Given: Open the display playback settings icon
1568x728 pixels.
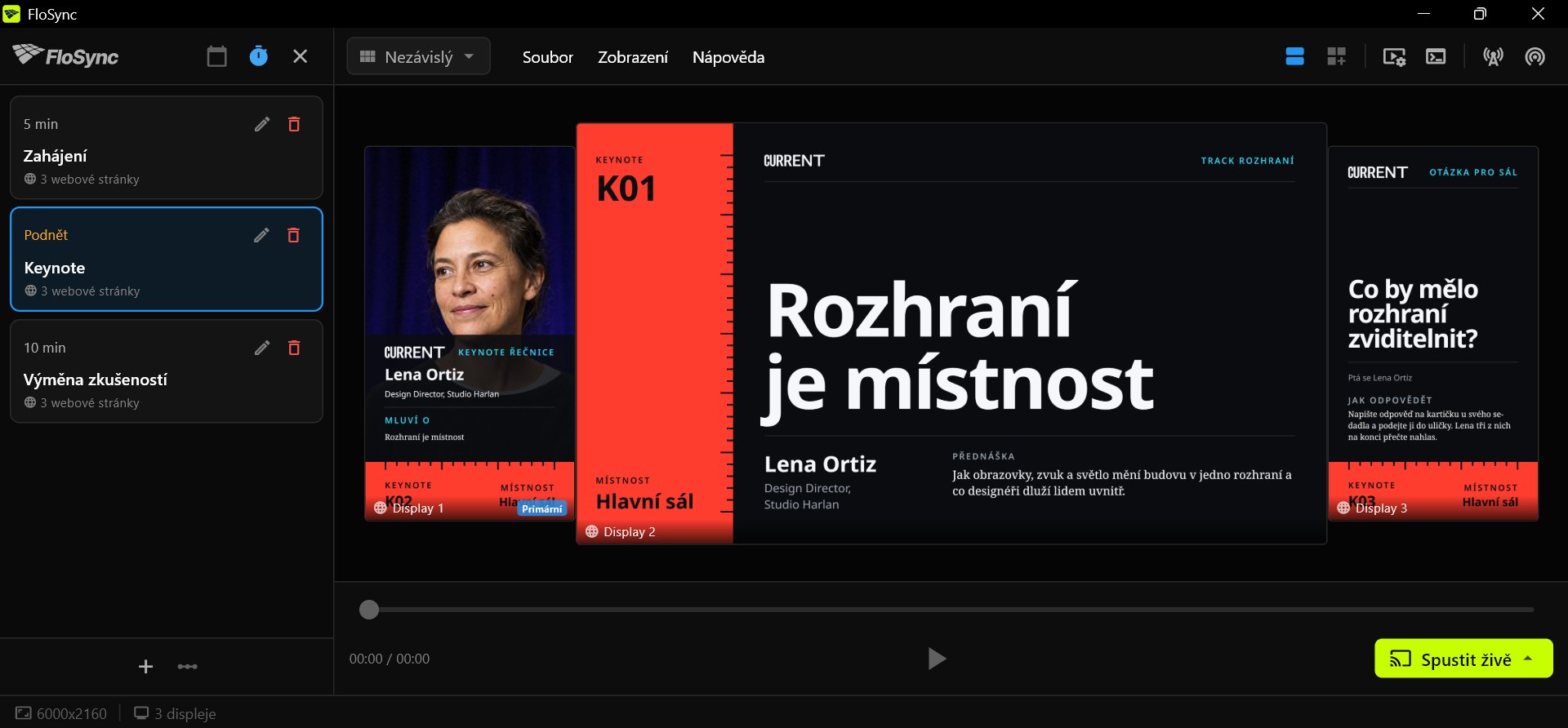Looking at the screenshot, I should point(1394,56).
